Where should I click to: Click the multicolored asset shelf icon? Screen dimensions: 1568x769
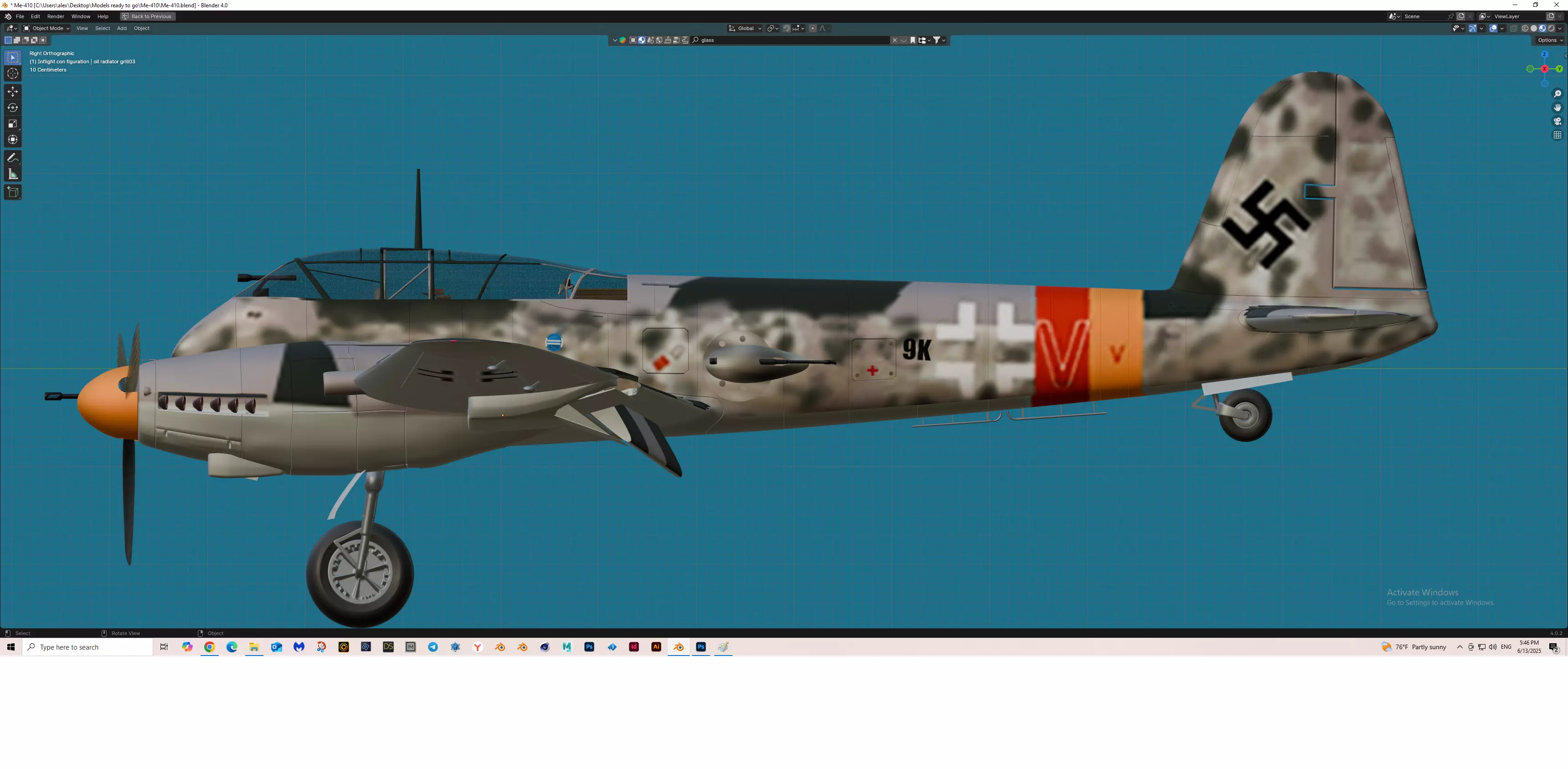(x=623, y=40)
